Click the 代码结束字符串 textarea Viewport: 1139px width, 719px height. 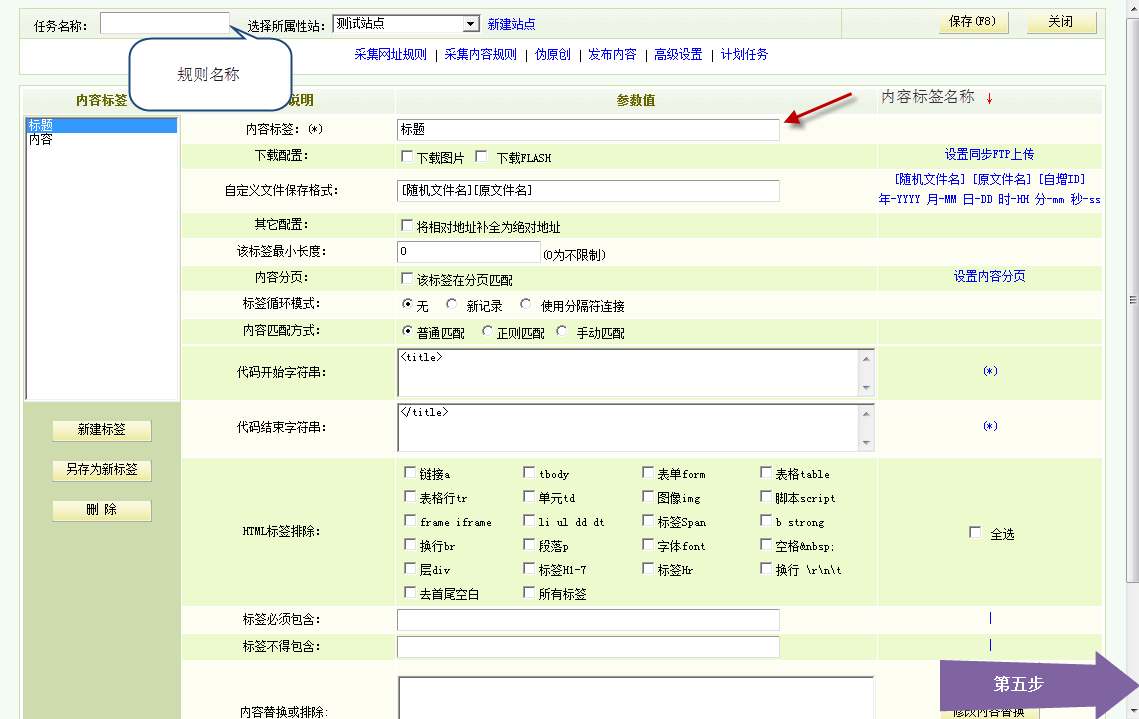[629, 428]
